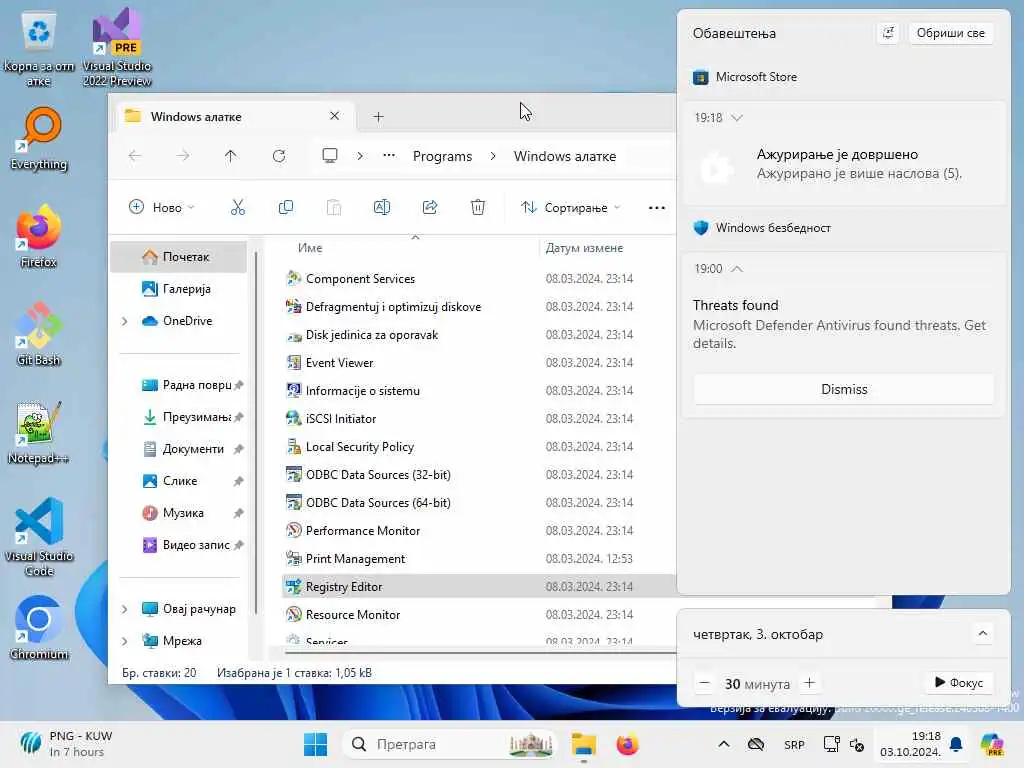
Task: Click the Back navigation arrow in Explorer
Action: (x=135, y=156)
